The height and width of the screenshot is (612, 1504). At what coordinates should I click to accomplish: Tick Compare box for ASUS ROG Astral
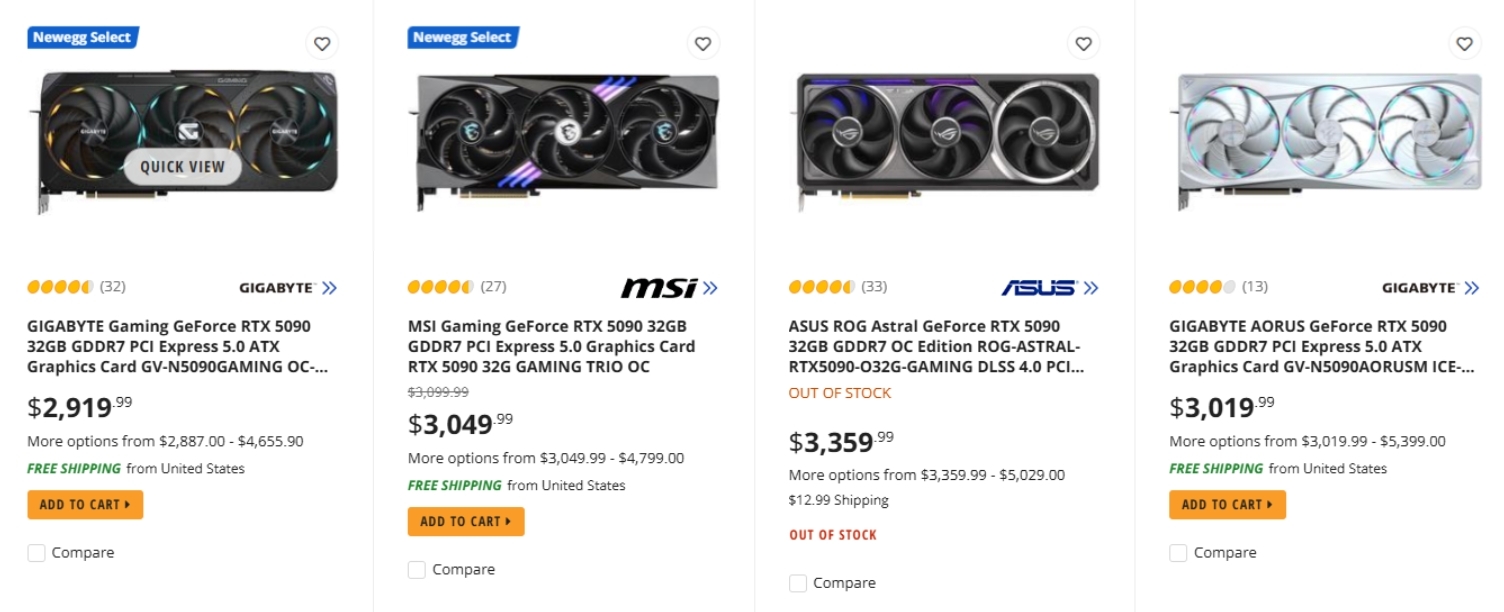coord(798,583)
